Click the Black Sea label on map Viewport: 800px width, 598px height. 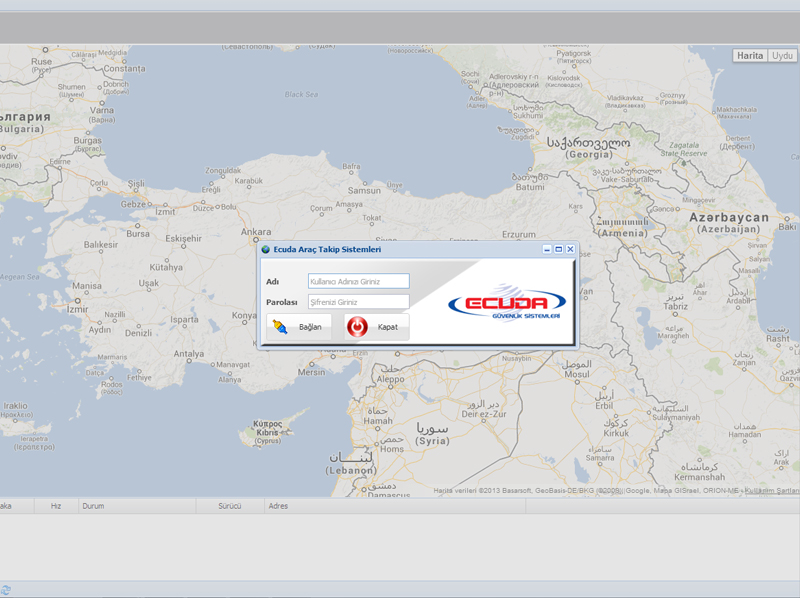point(301,94)
